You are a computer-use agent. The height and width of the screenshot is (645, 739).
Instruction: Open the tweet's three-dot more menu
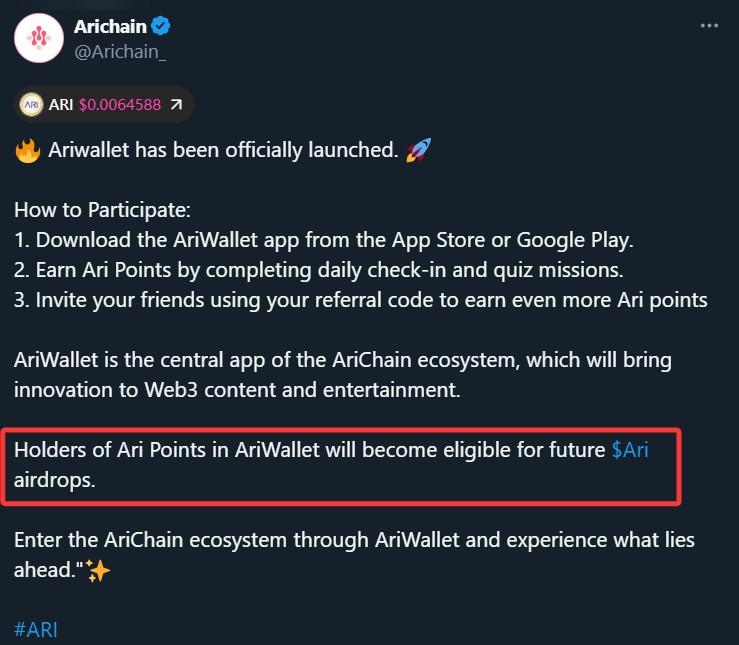(709, 25)
